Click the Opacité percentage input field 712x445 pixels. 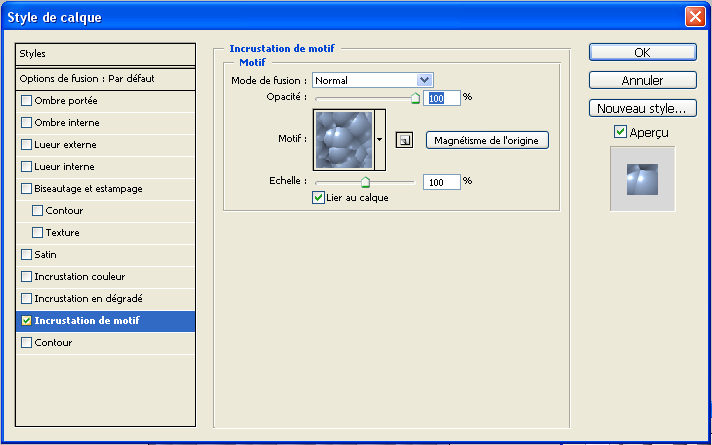coord(442,98)
